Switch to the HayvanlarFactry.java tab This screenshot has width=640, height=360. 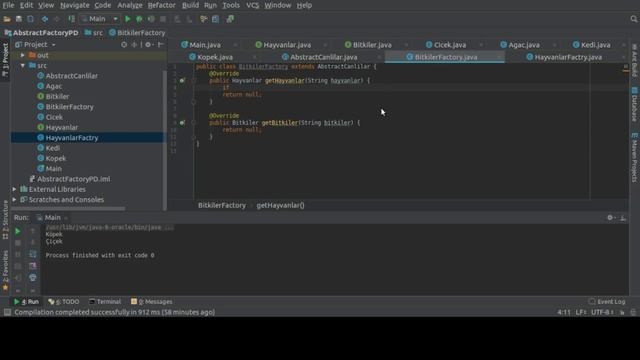[x=568, y=57]
